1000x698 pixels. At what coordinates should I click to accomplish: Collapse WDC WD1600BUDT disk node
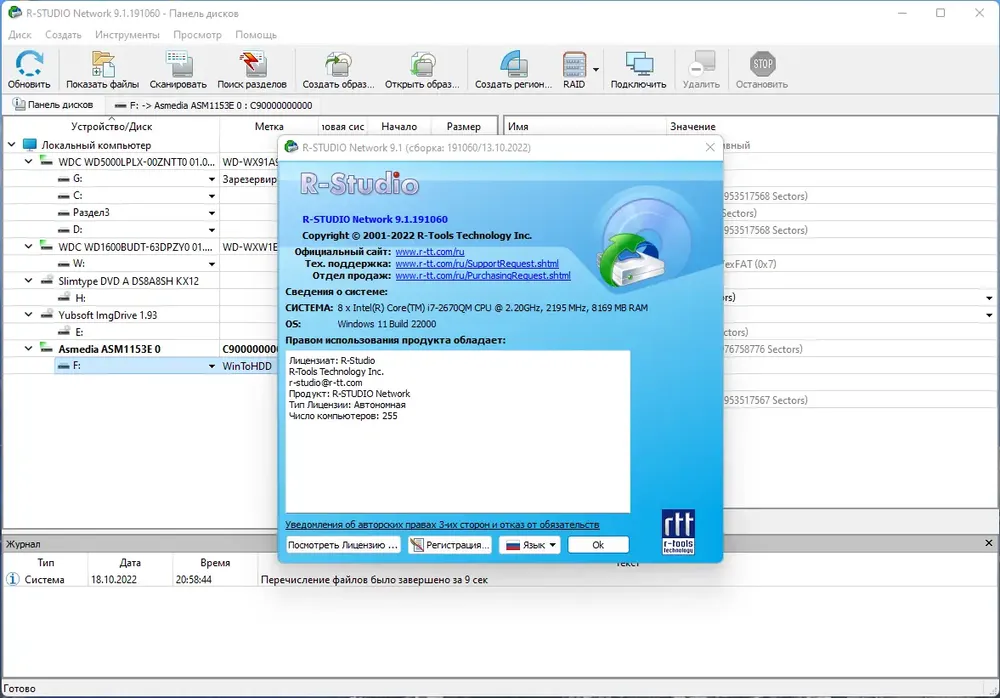point(28,246)
